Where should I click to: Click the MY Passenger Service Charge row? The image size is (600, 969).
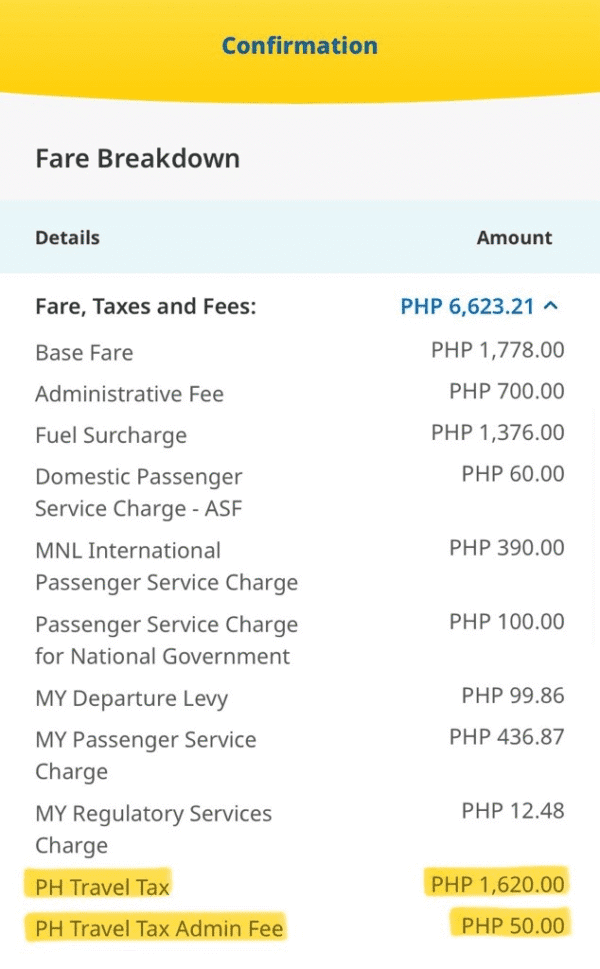(146, 754)
